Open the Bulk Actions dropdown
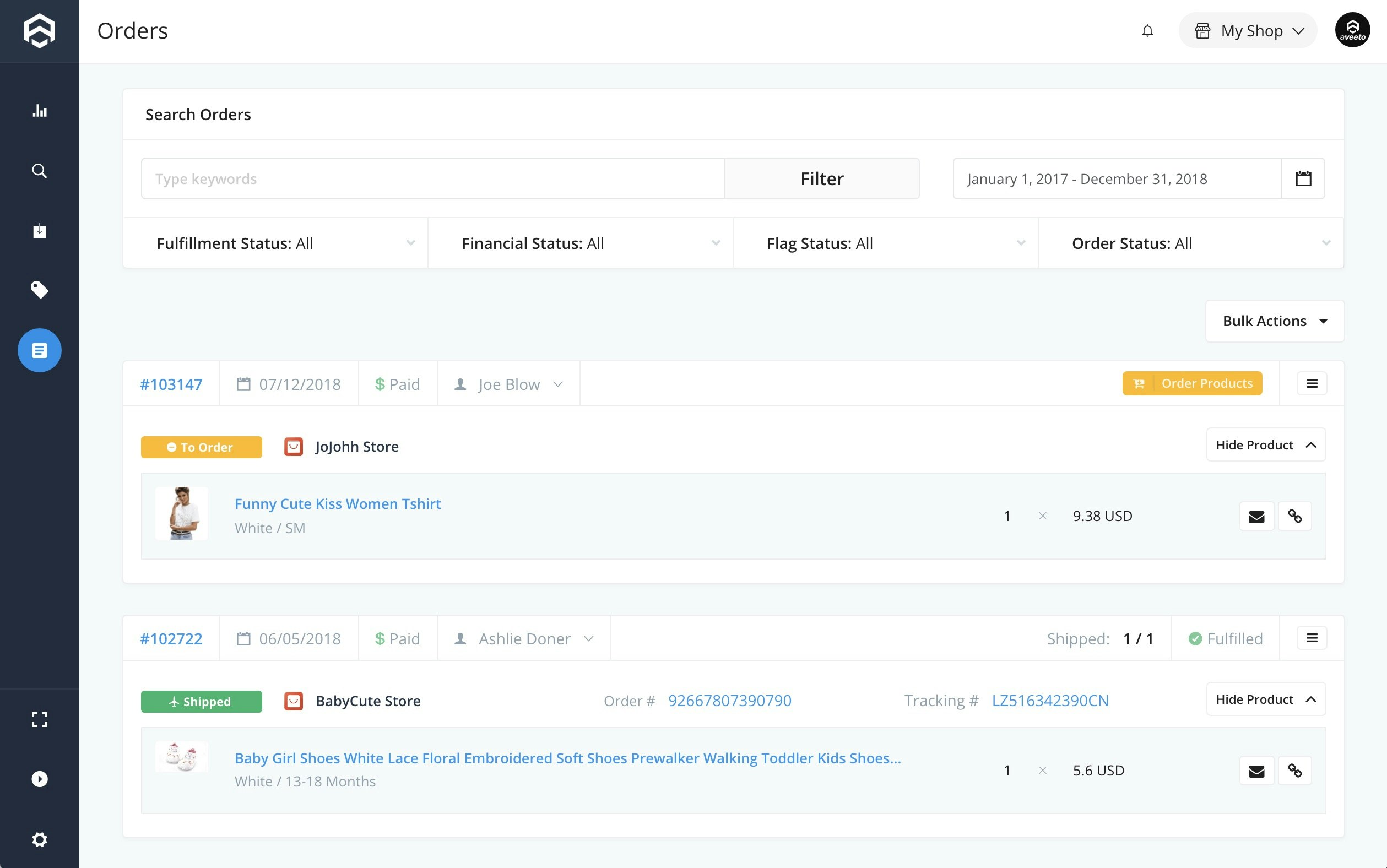 pyautogui.click(x=1274, y=321)
